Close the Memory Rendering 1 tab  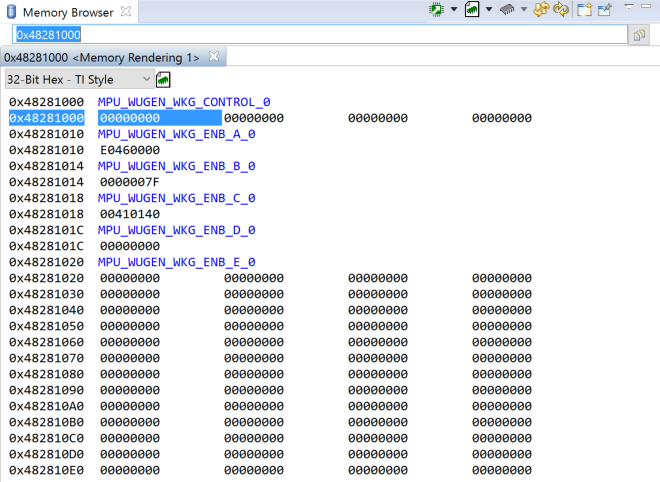tap(214, 56)
